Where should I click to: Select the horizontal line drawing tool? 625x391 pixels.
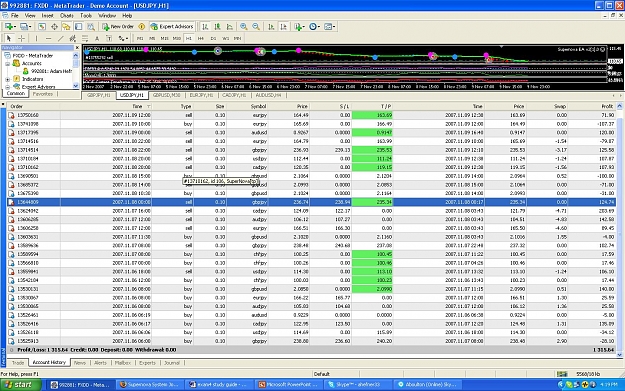click(x=48, y=38)
